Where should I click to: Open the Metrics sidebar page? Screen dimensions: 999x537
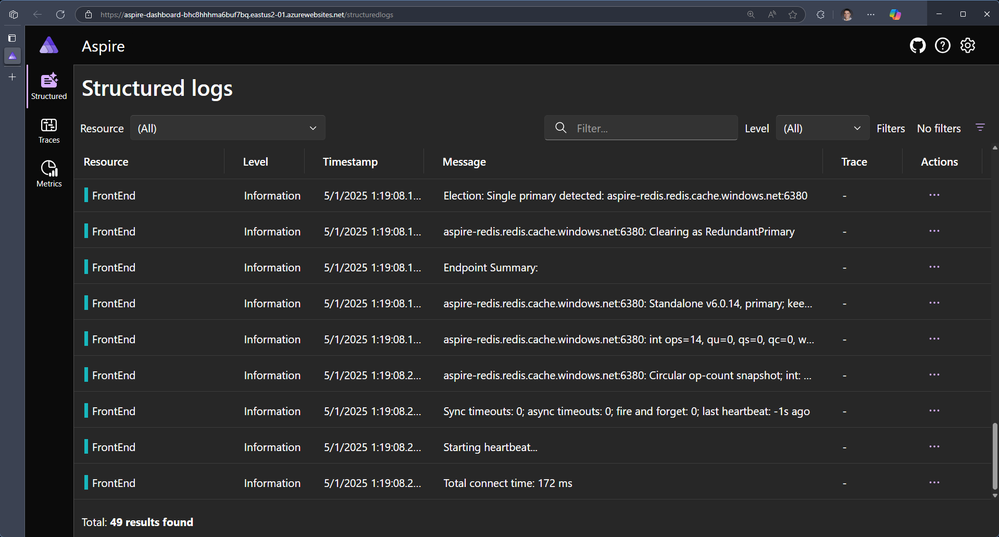click(49, 174)
